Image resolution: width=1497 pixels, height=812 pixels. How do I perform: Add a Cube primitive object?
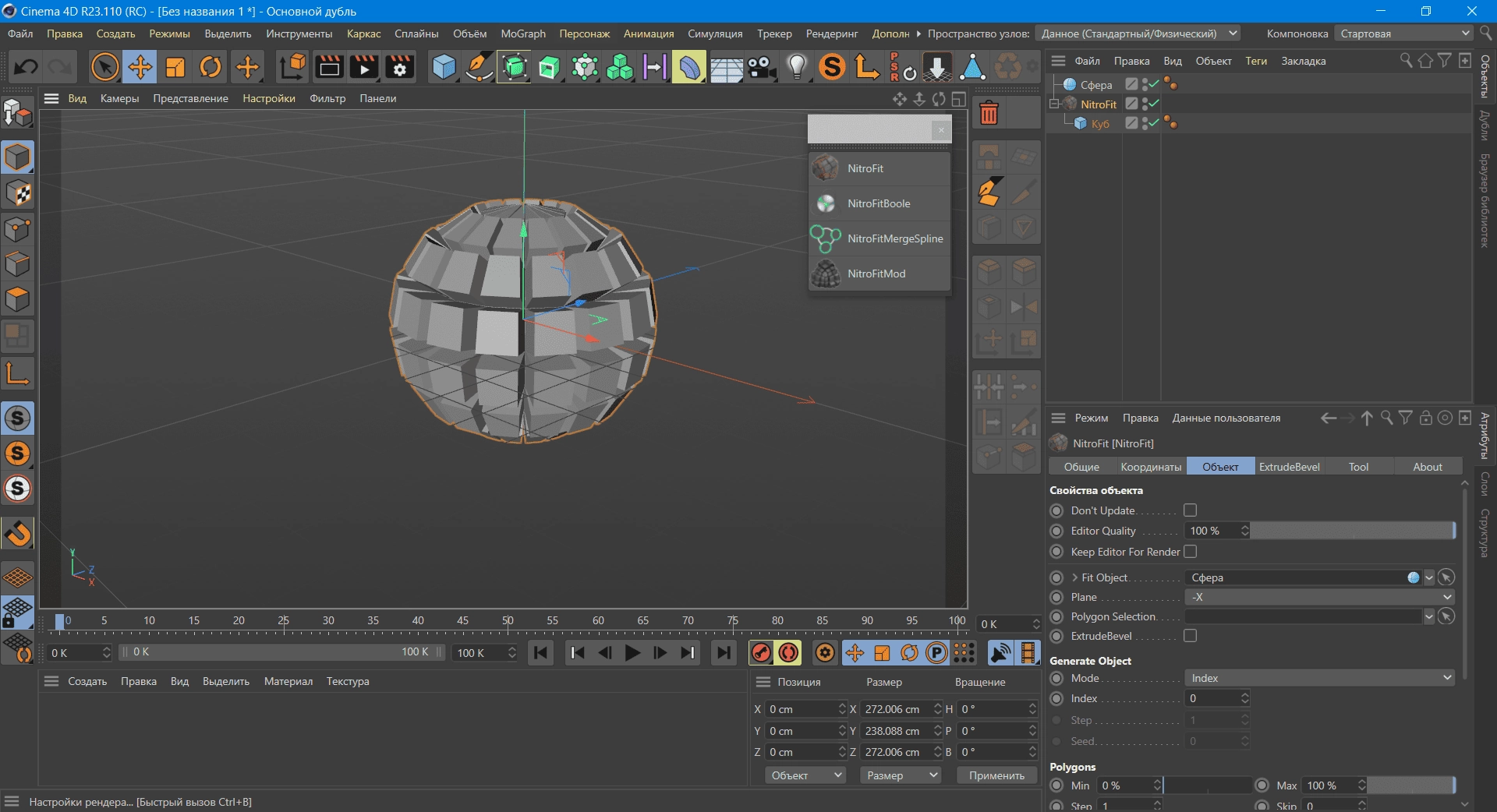444,67
